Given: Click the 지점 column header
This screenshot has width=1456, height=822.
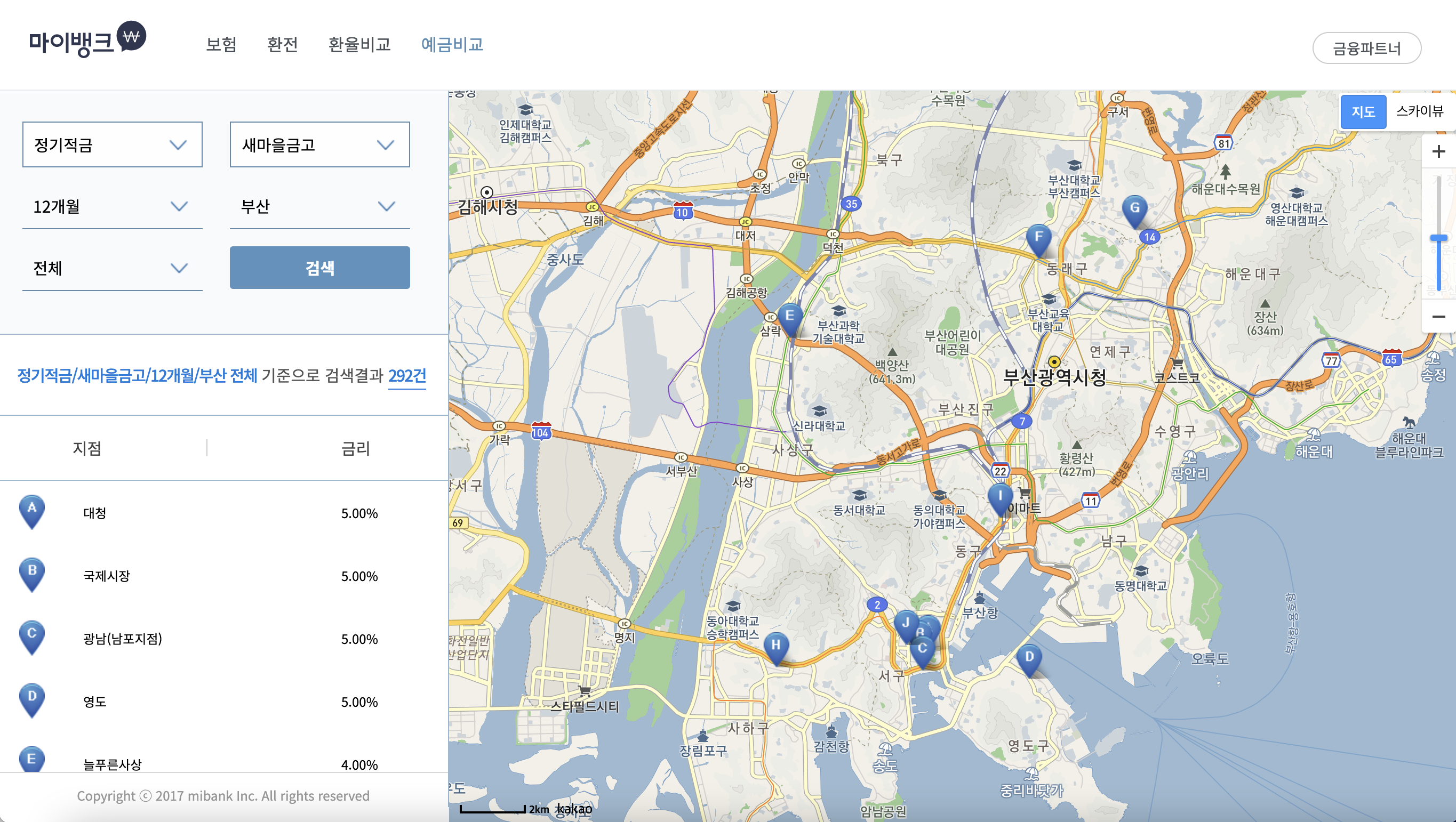Looking at the screenshot, I should (87, 448).
